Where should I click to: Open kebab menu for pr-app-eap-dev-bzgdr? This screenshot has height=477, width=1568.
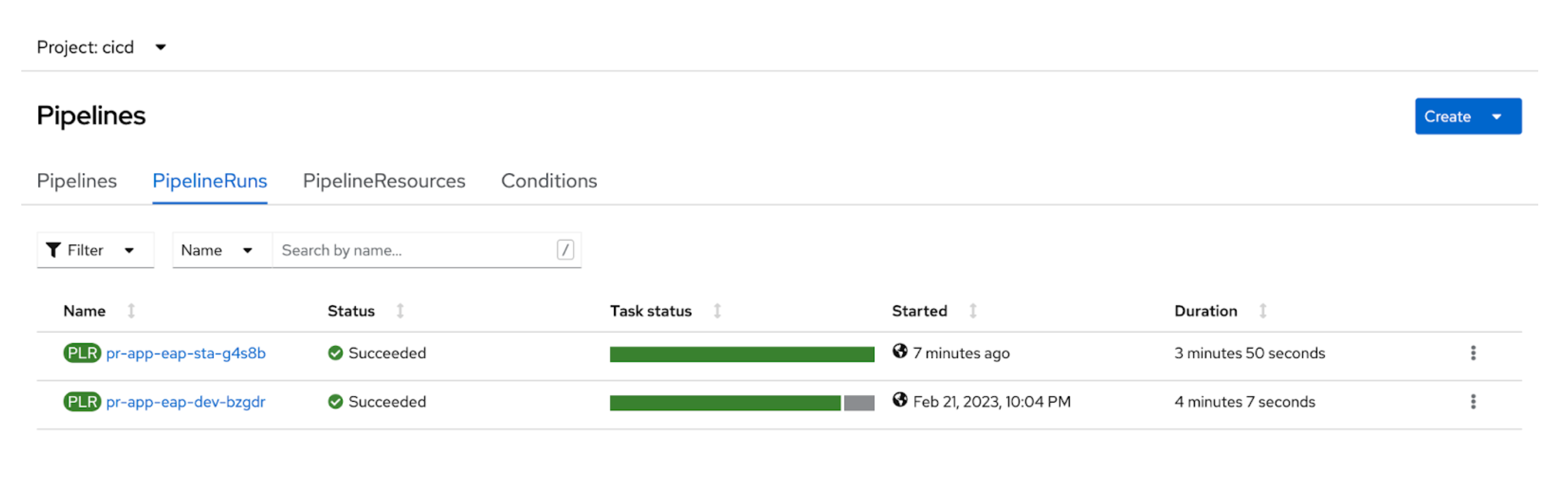1473,402
